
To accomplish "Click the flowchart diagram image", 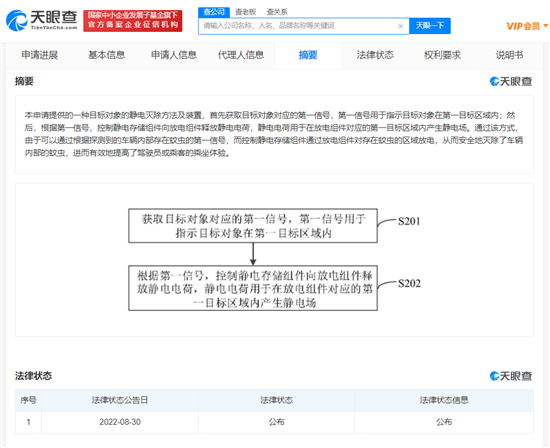I will [274, 260].
